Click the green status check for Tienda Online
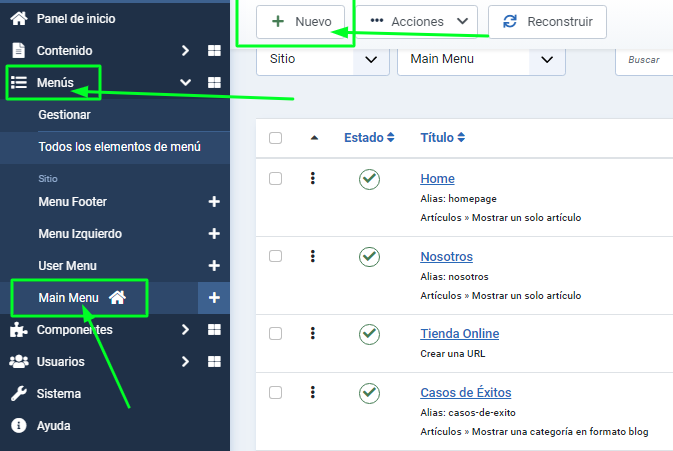The height and width of the screenshot is (451, 673). click(x=369, y=334)
